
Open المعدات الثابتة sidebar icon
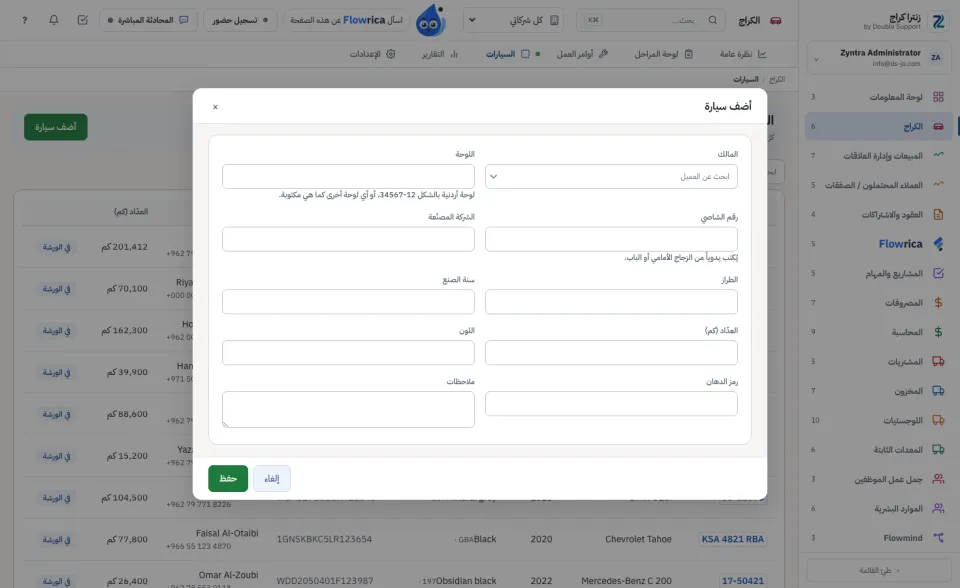coord(938,450)
